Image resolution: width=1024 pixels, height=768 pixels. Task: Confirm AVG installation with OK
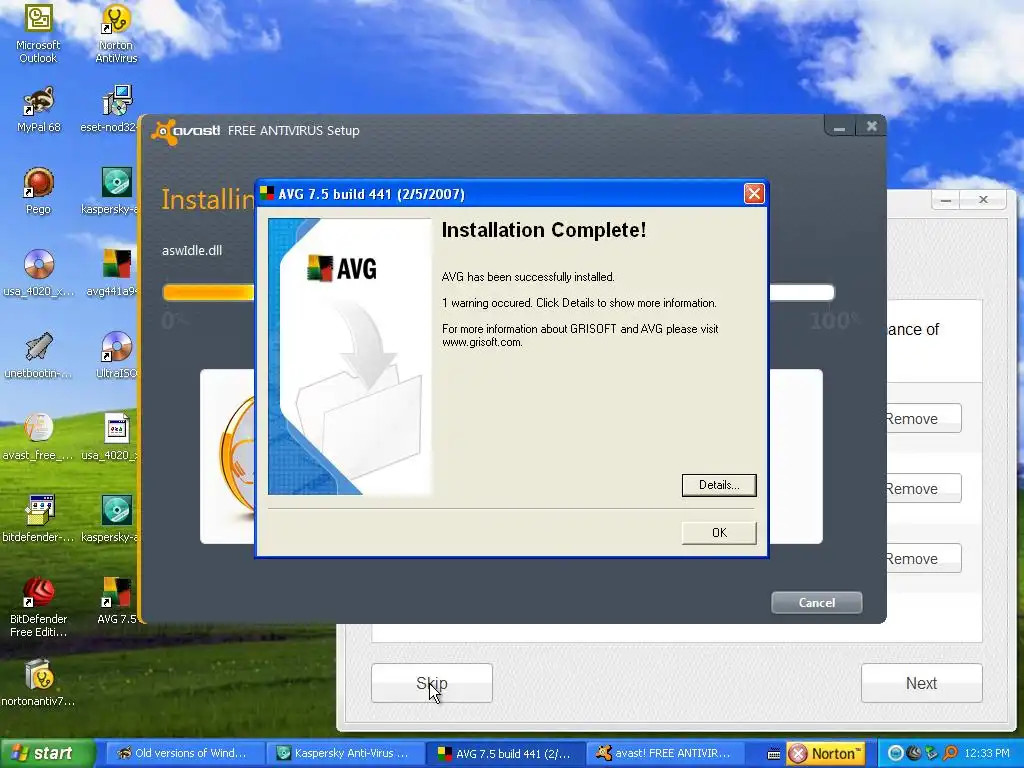click(x=719, y=533)
